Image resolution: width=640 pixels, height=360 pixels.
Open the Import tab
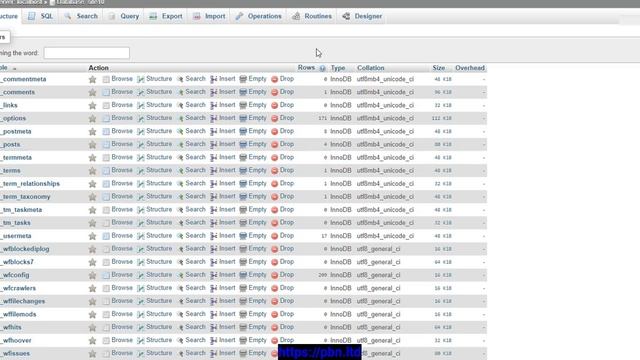click(209, 16)
